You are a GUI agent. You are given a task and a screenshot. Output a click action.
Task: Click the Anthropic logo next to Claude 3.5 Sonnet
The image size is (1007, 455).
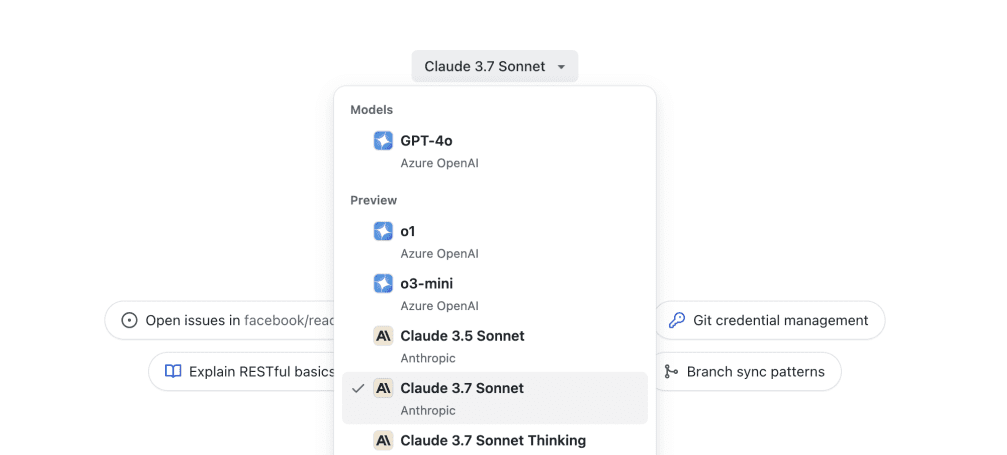[x=383, y=336]
